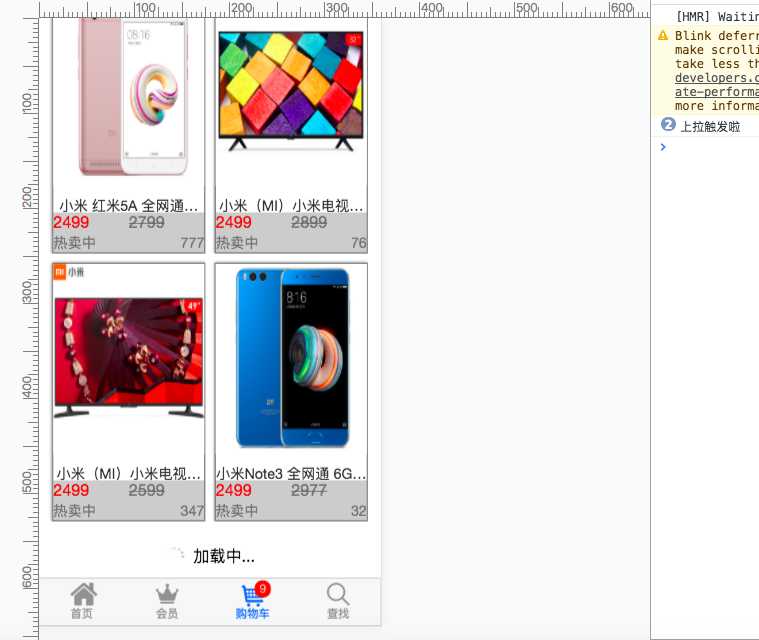The width and height of the screenshot is (759, 640).
Task: Click the stock count 347
Action: pos(192,511)
